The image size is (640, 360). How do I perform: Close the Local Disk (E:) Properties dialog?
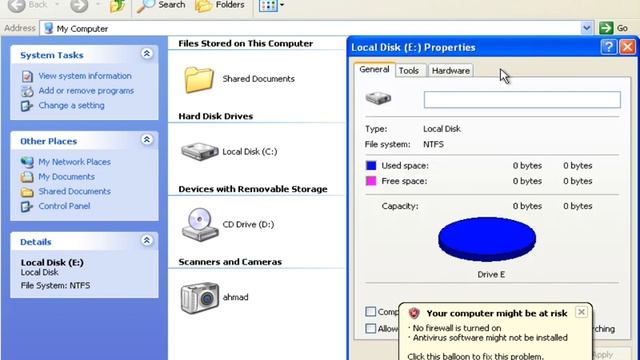tap(627, 47)
